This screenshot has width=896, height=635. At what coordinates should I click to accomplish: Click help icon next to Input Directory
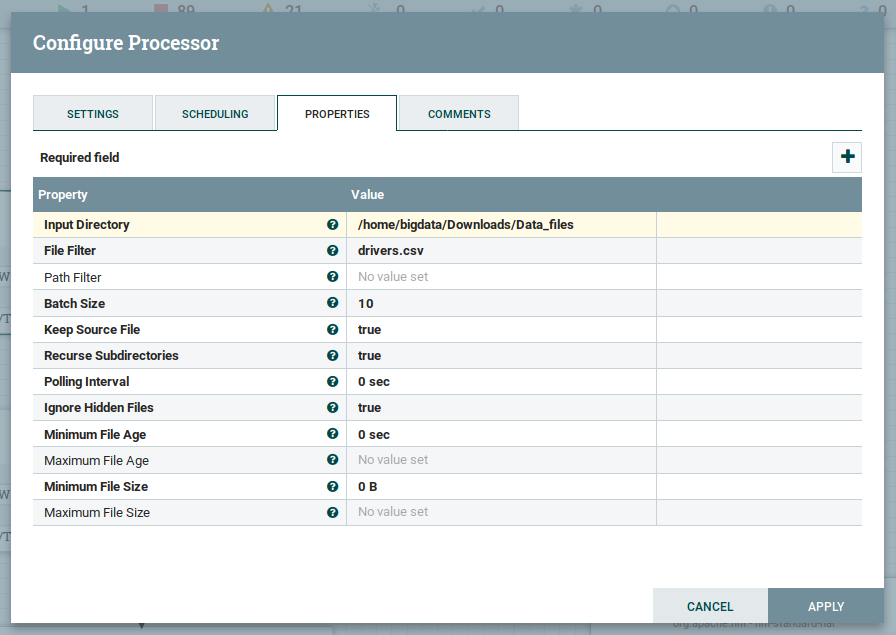pos(333,225)
